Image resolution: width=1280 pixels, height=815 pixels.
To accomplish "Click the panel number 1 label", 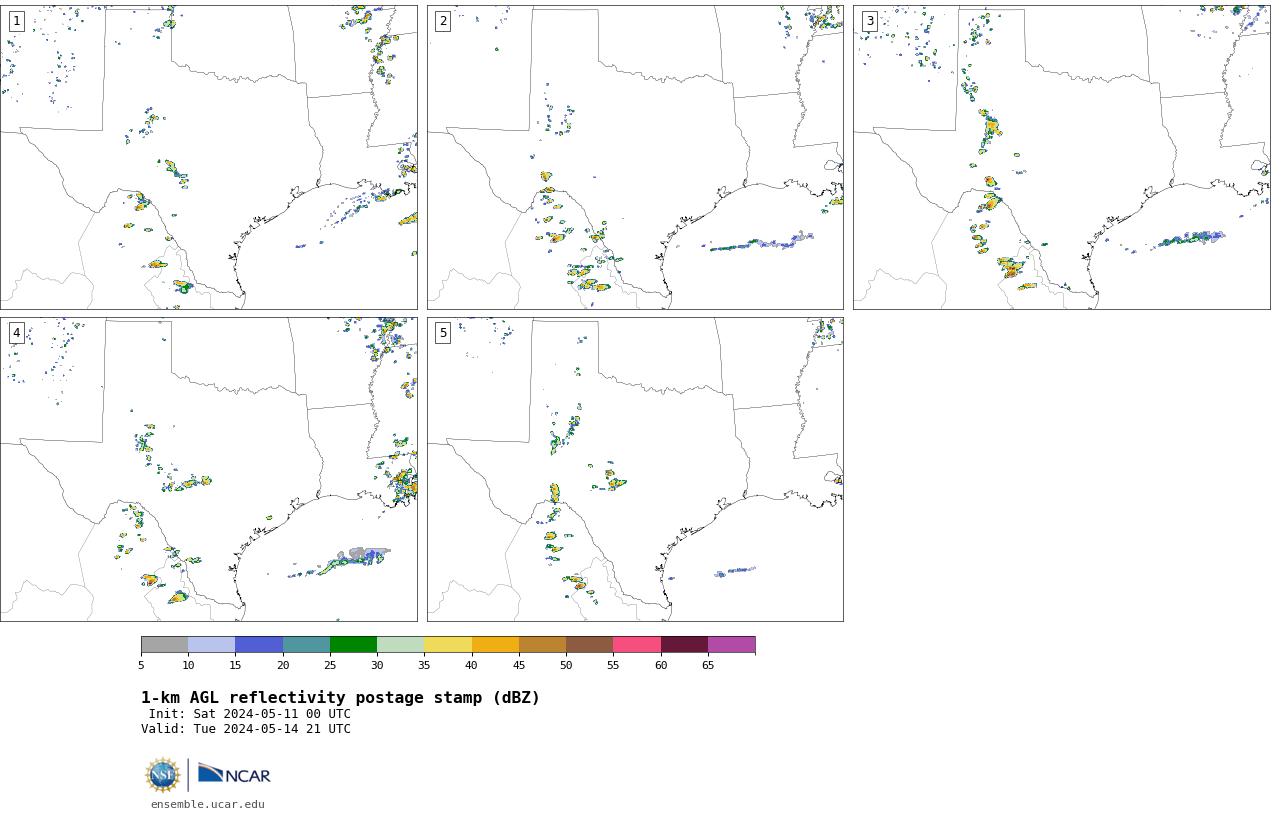I will [x=16, y=21].
